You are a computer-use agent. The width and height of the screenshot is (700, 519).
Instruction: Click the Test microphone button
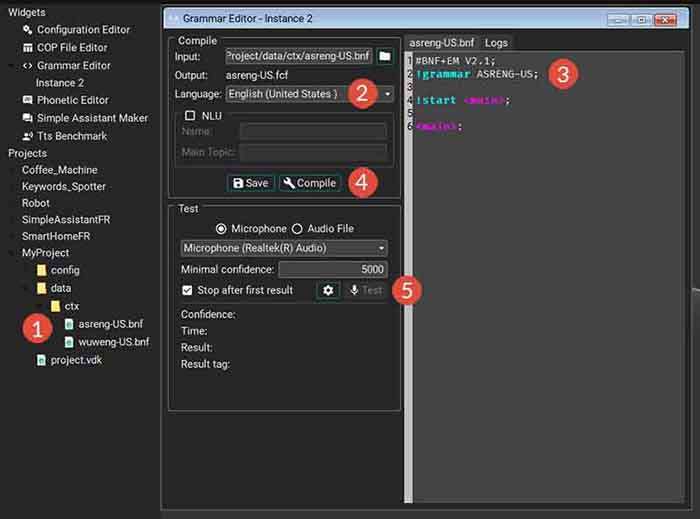pos(366,291)
